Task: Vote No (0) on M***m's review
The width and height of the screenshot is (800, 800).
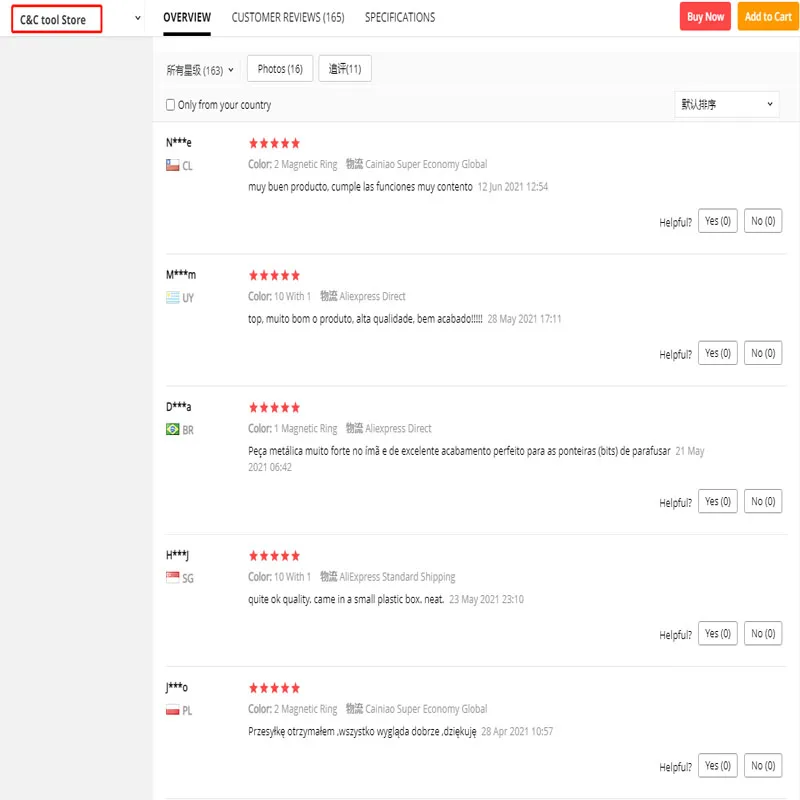Action: click(x=763, y=353)
